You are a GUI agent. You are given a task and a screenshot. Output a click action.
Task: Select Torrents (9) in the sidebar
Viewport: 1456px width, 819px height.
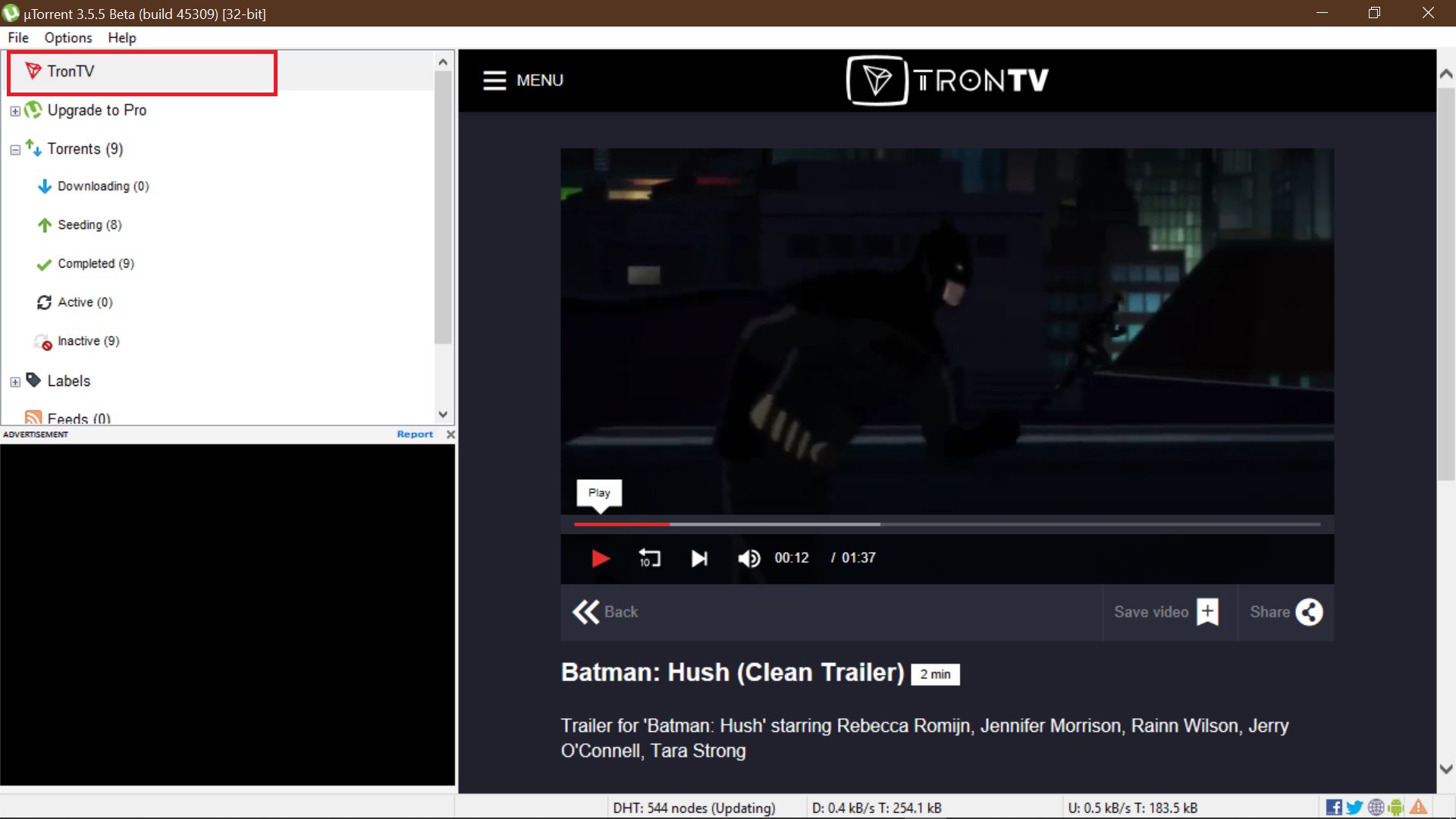[85, 149]
